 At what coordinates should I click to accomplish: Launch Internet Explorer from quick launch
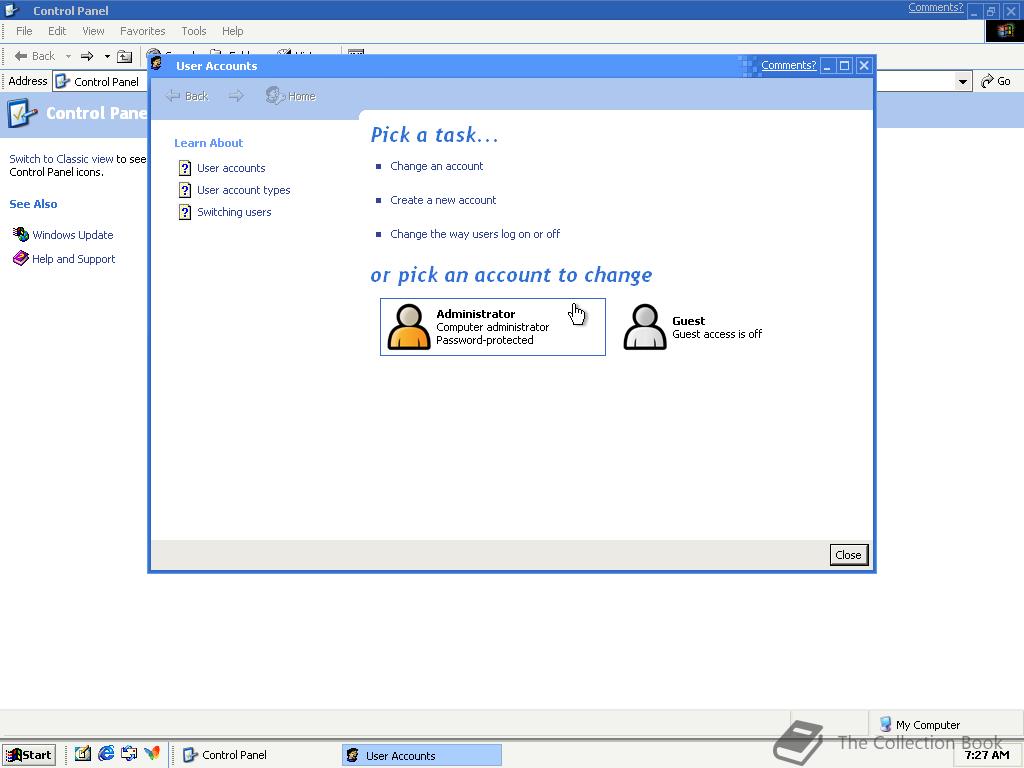(106, 754)
